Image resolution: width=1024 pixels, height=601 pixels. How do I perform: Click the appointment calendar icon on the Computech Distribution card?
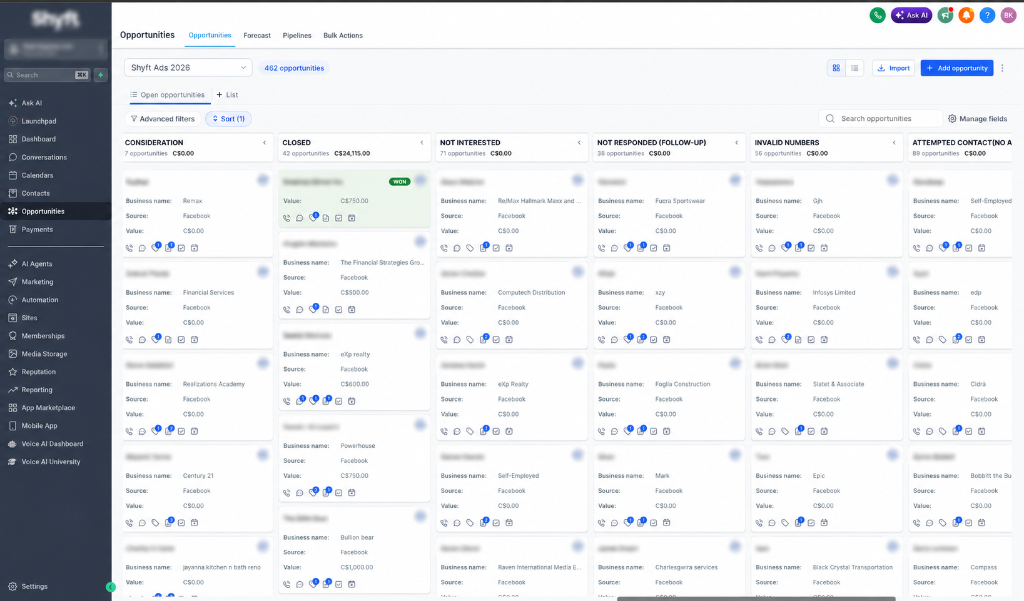click(x=509, y=340)
